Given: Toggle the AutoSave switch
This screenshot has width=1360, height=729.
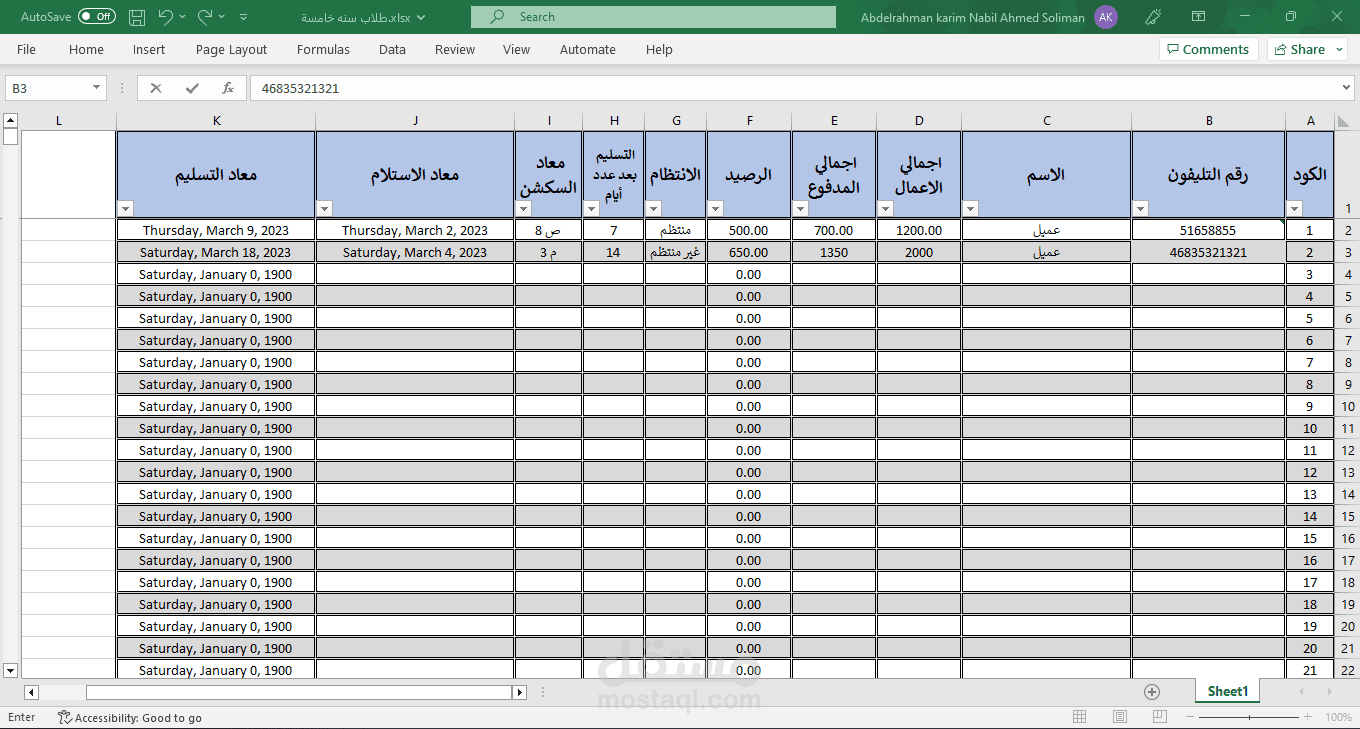Looking at the screenshot, I should click(97, 17).
